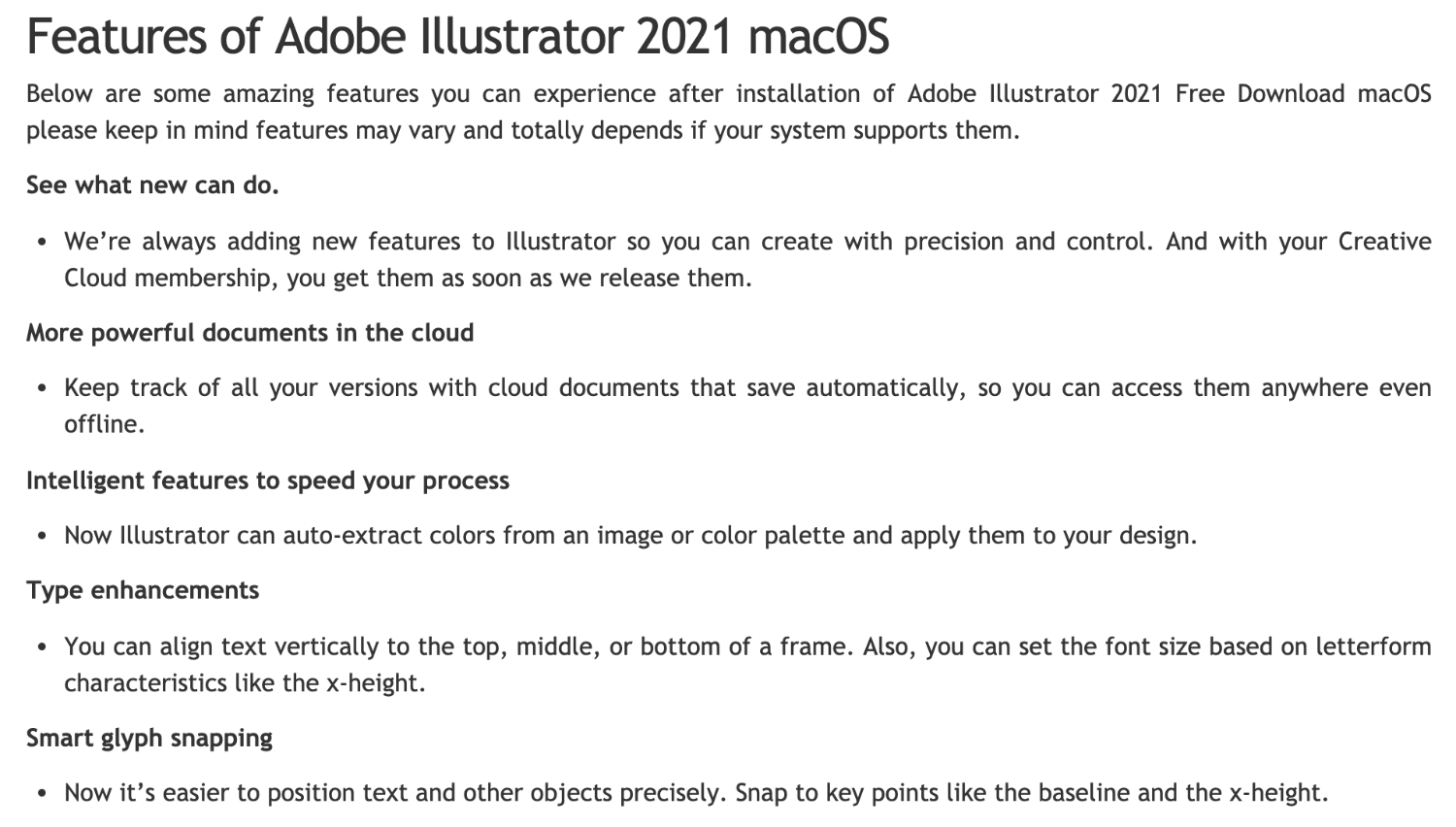This screenshot has width=1456, height=827.
Task: Click the bullet before "You can align text"
Action: [x=42, y=646]
